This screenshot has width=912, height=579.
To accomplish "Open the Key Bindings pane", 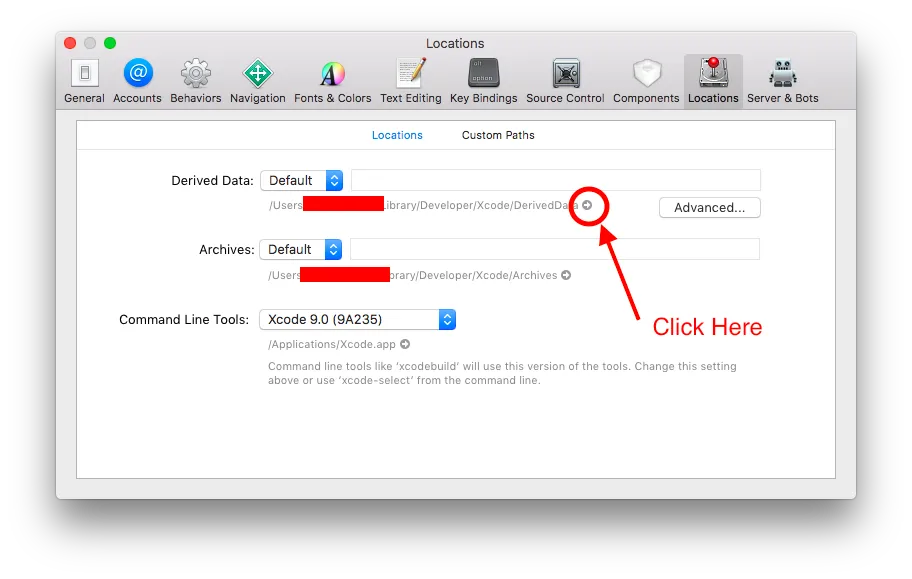I will pyautogui.click(x=483, y=81).
